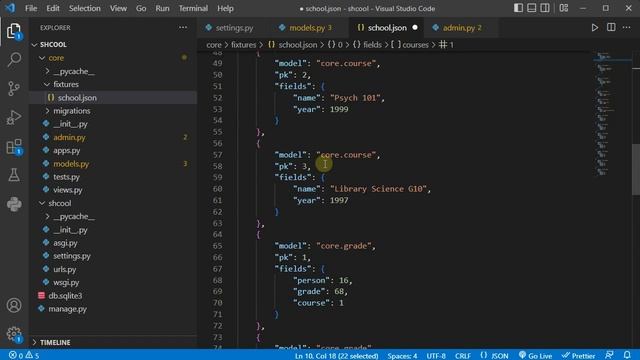
Task: Change Spaces: 4 indentation setting
Action: (x=402, y=356)
